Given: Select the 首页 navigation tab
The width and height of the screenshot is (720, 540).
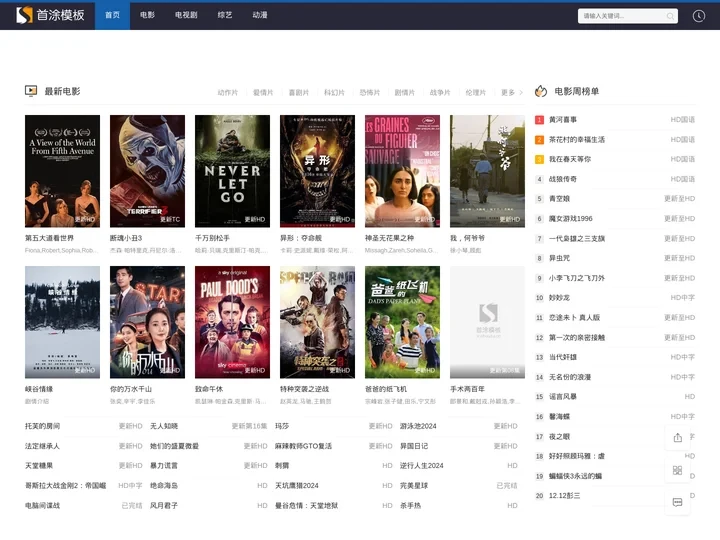Looking at the screenshot, I should pyautogui.click(x=112, y=15).
